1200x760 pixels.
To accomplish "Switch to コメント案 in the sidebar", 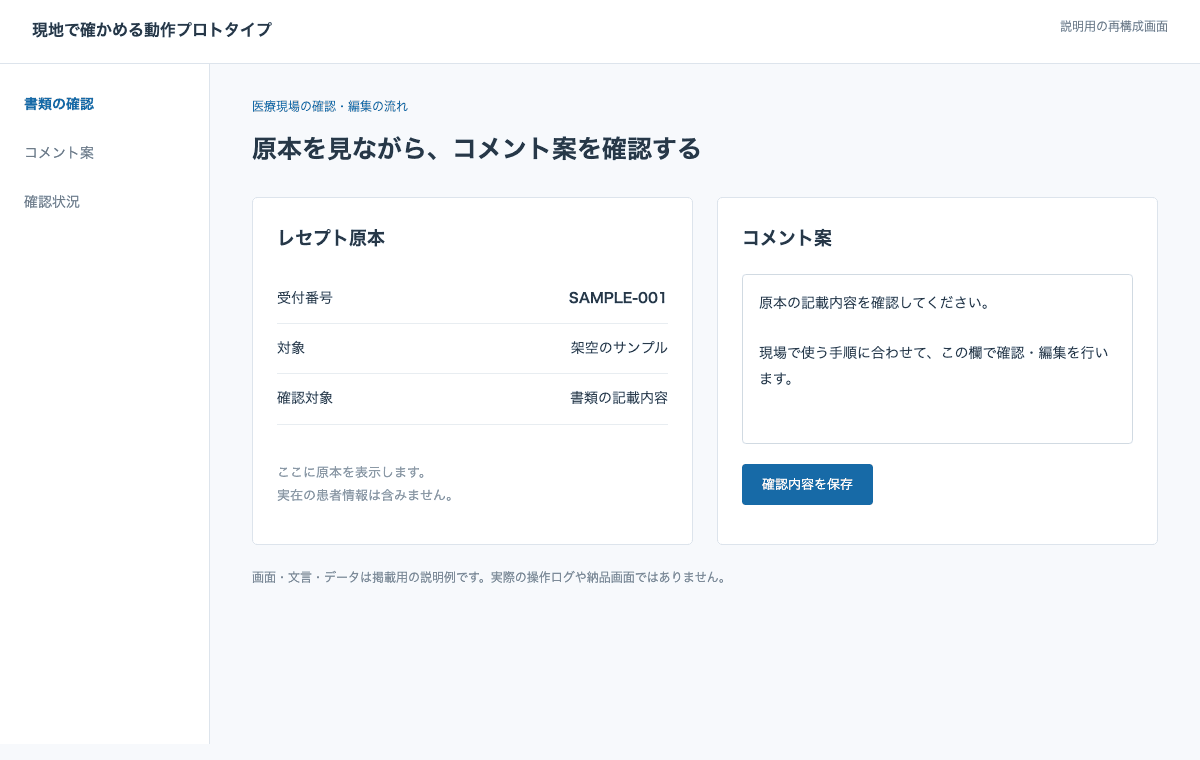I will pyautogui.click(x=59, y=153).
